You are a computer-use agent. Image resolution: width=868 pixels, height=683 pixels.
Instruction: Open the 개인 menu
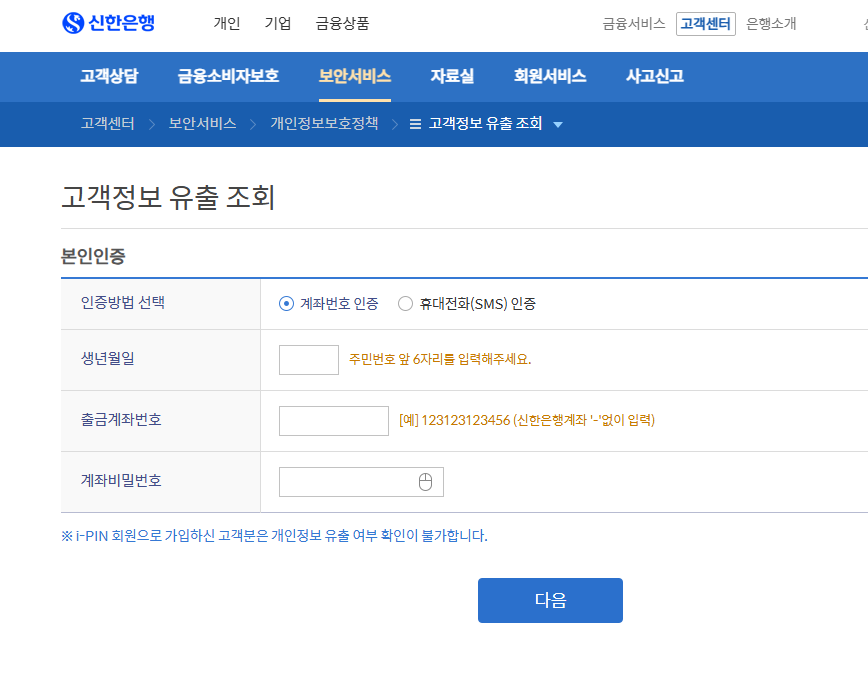pos(227,23)
